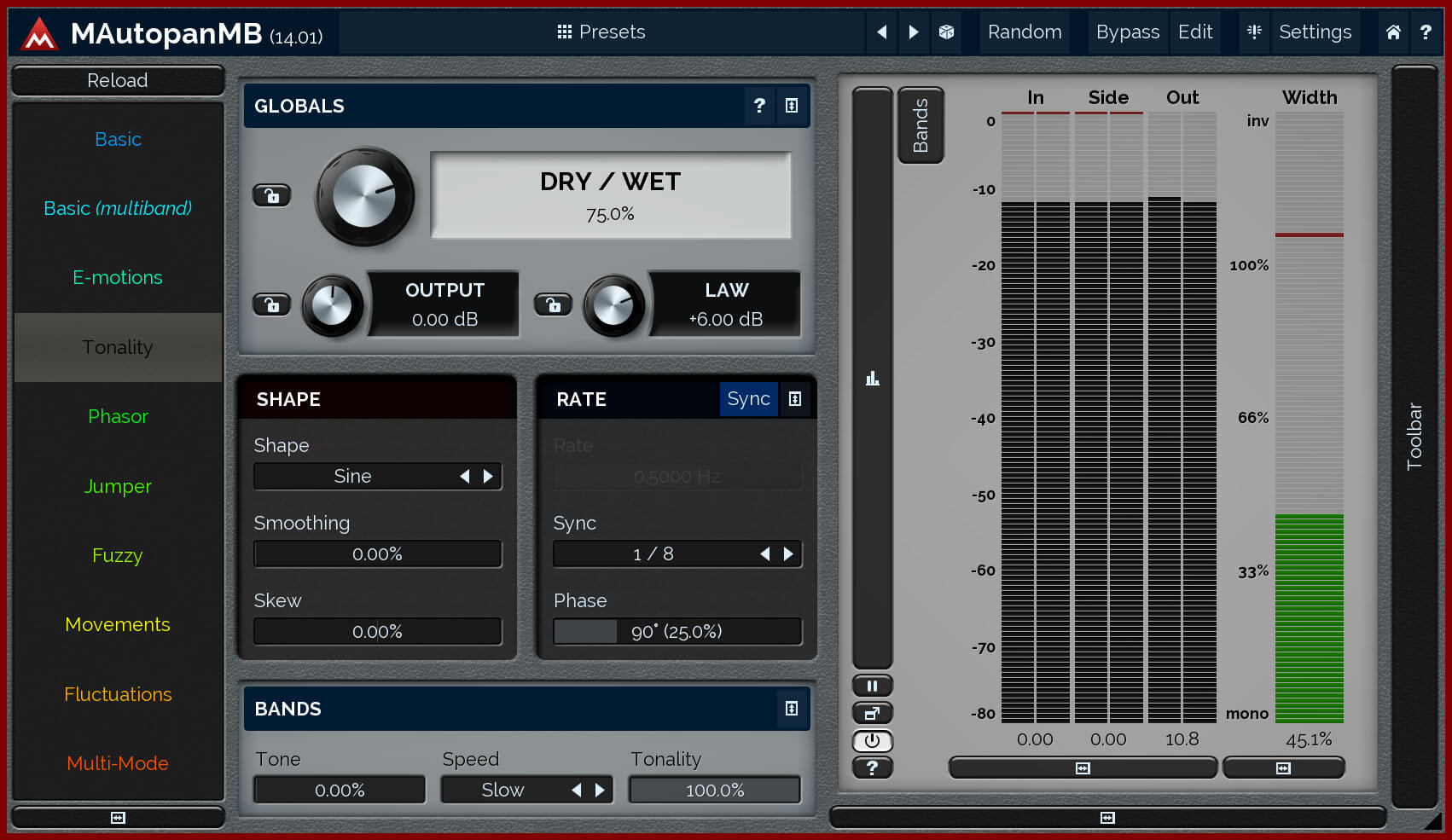1452x840 pixels.
Task: Click the Skew 0.00% slider
Action: [378, 632]
